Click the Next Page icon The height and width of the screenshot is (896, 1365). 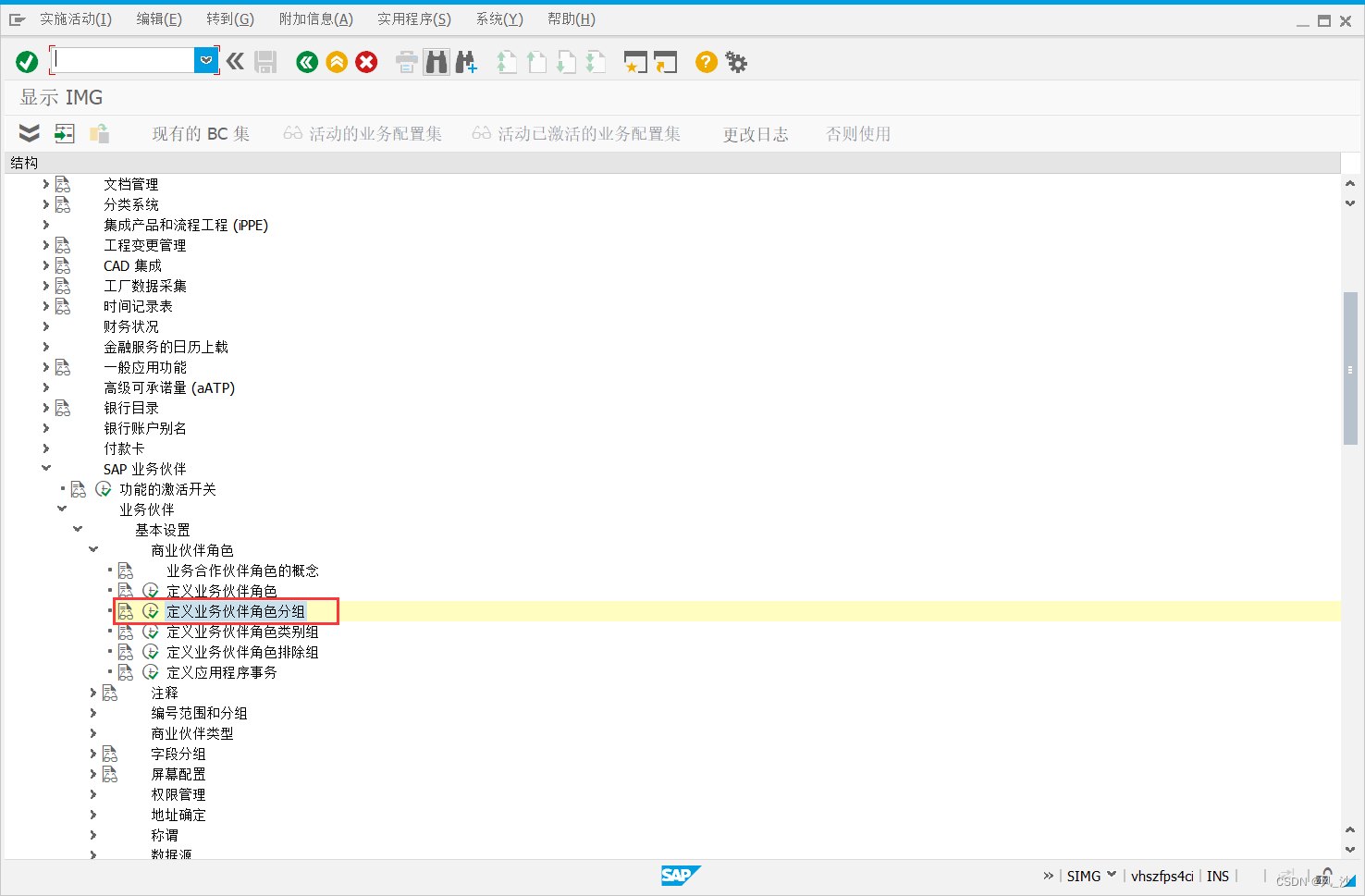point(566,62)
